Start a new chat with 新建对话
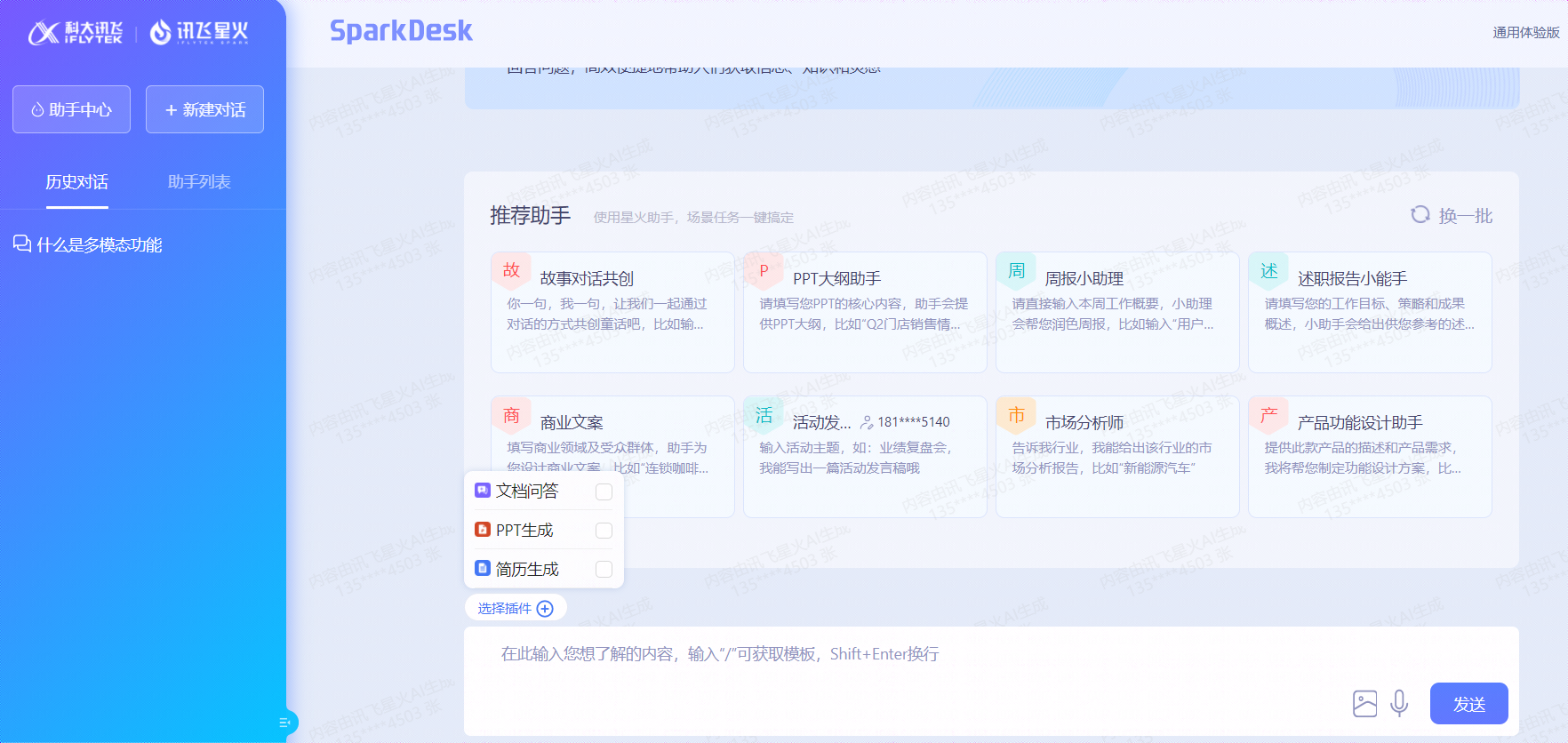 click(204, 109)
